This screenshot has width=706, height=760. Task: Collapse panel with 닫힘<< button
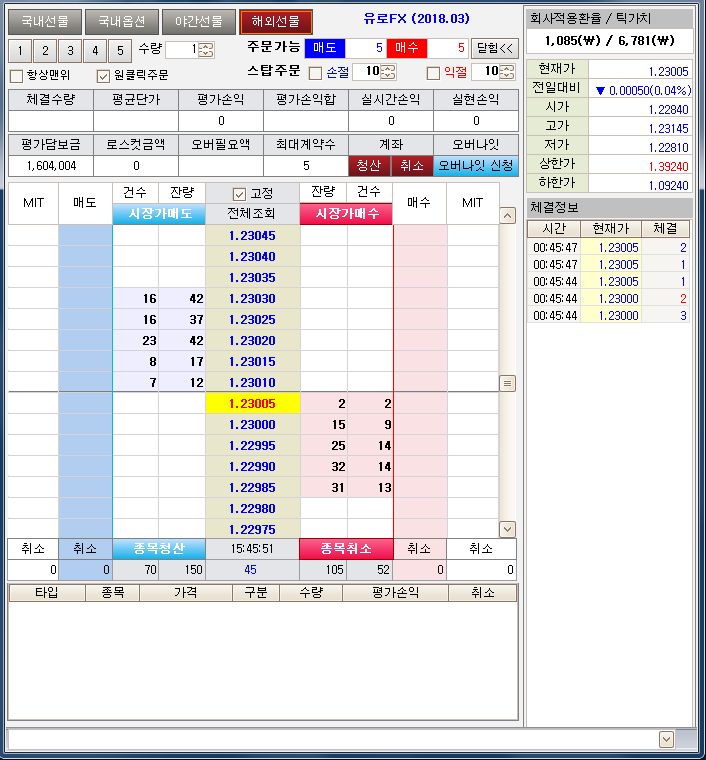tap(495, 48)
